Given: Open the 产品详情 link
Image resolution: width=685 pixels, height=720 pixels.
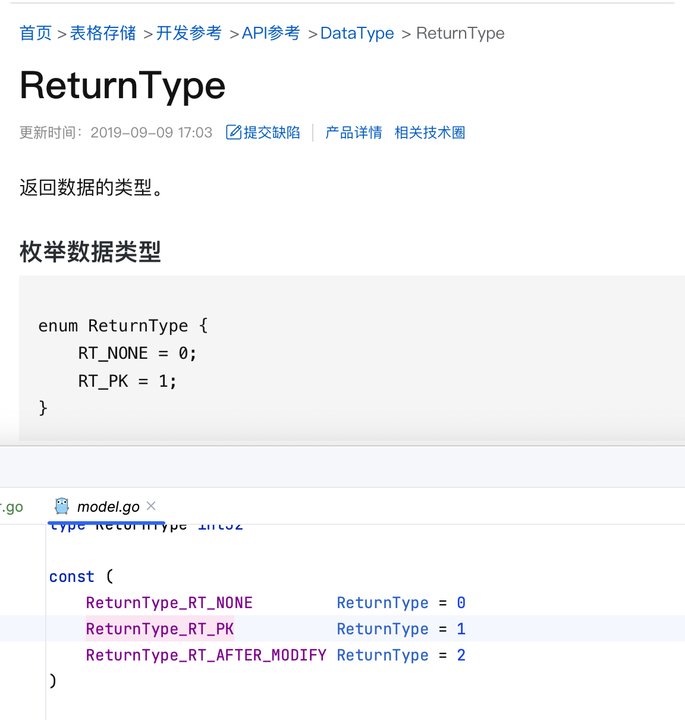Looking at the screenshot, I should click(354, 132).
